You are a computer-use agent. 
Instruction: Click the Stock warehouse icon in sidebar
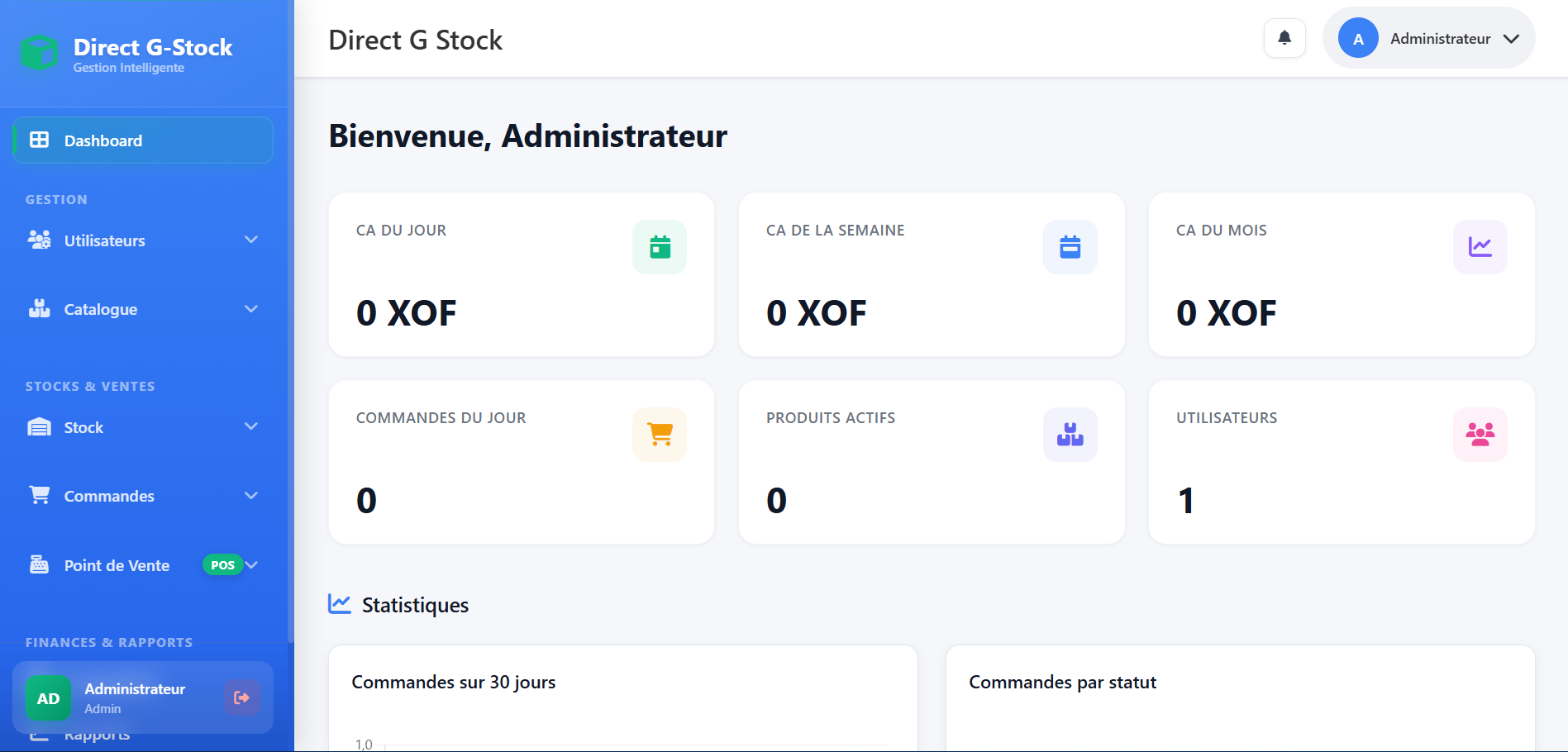click(39, 427)
